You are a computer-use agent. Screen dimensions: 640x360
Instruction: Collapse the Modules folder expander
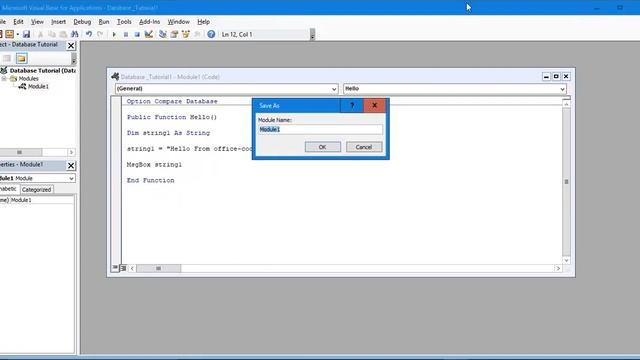4,78
